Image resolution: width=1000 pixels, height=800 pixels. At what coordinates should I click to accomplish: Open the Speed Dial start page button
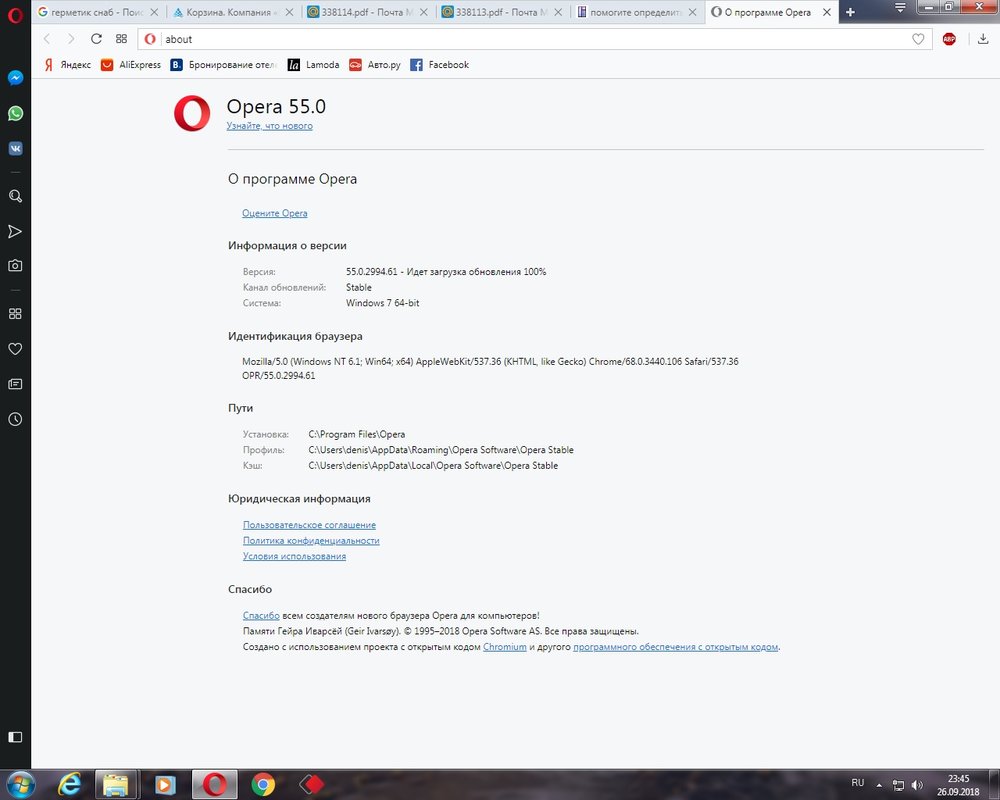coord(121,39)
